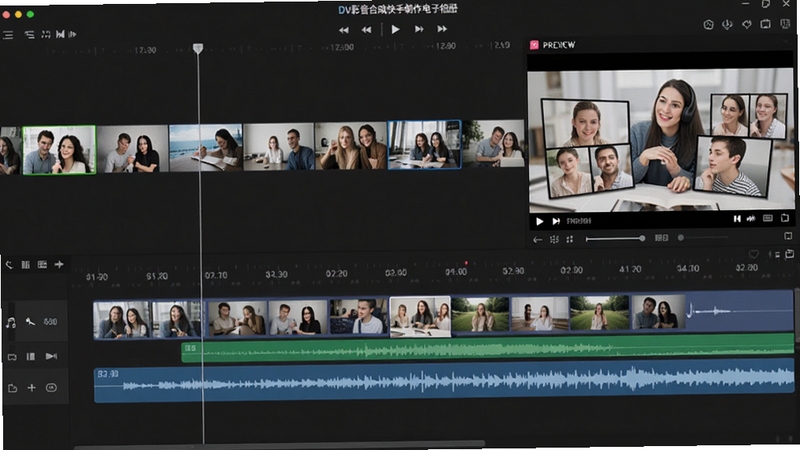
Task: Select the PREVIEW panel tab
Action: click(x=553, y=45)
